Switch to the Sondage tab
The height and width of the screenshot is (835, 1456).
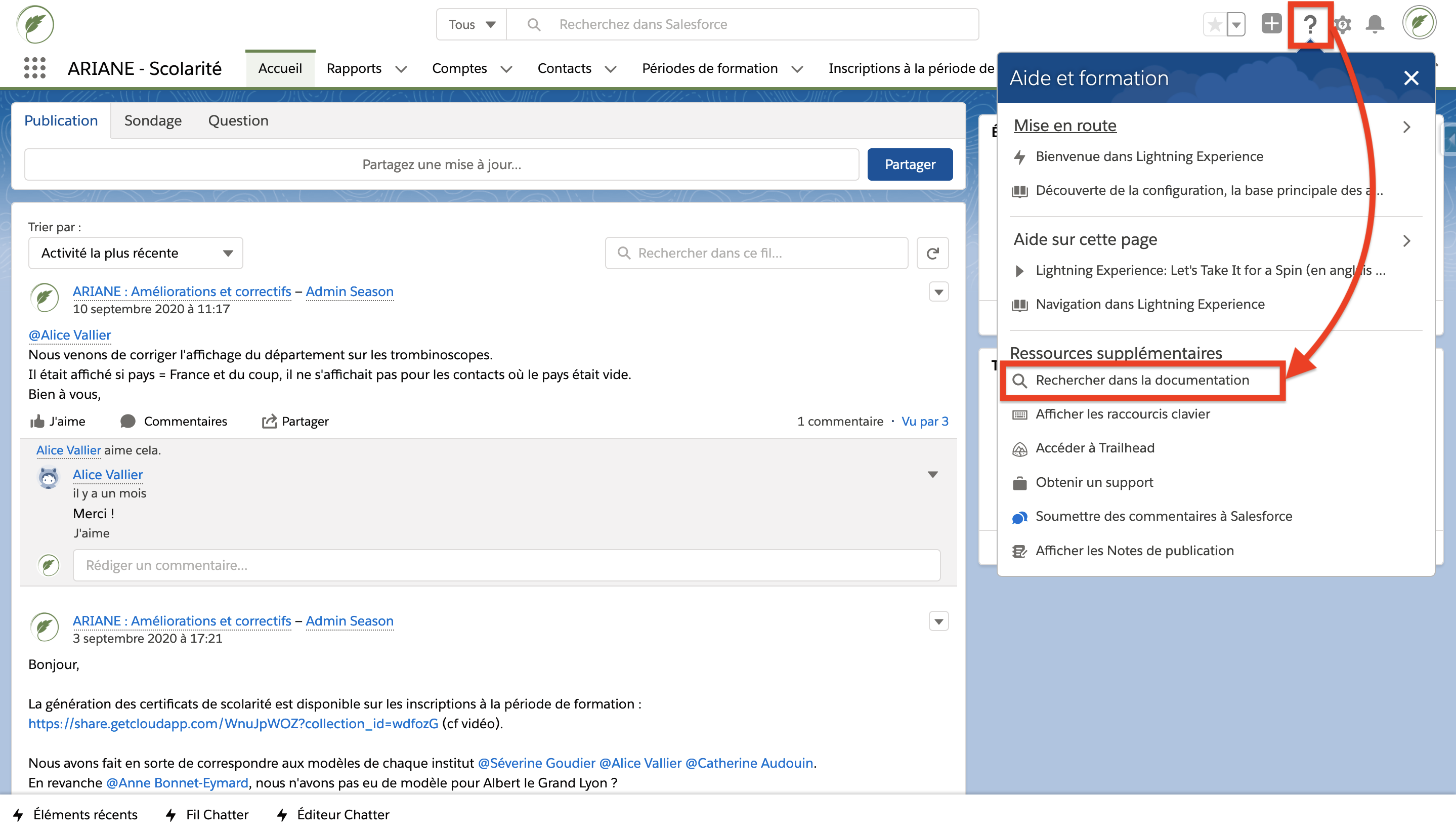coord(152,120)
